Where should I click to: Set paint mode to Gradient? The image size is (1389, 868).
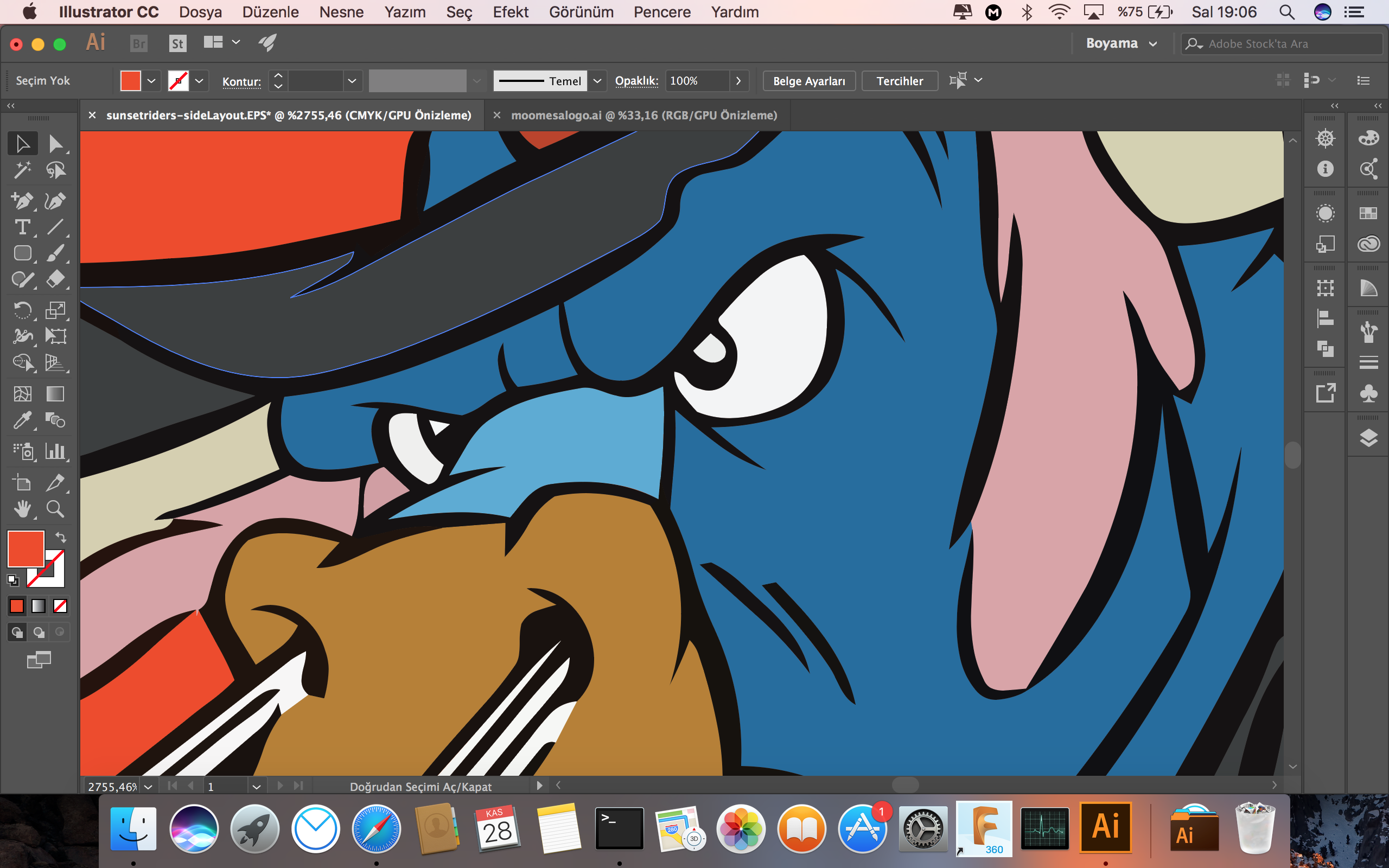(39, 605)
